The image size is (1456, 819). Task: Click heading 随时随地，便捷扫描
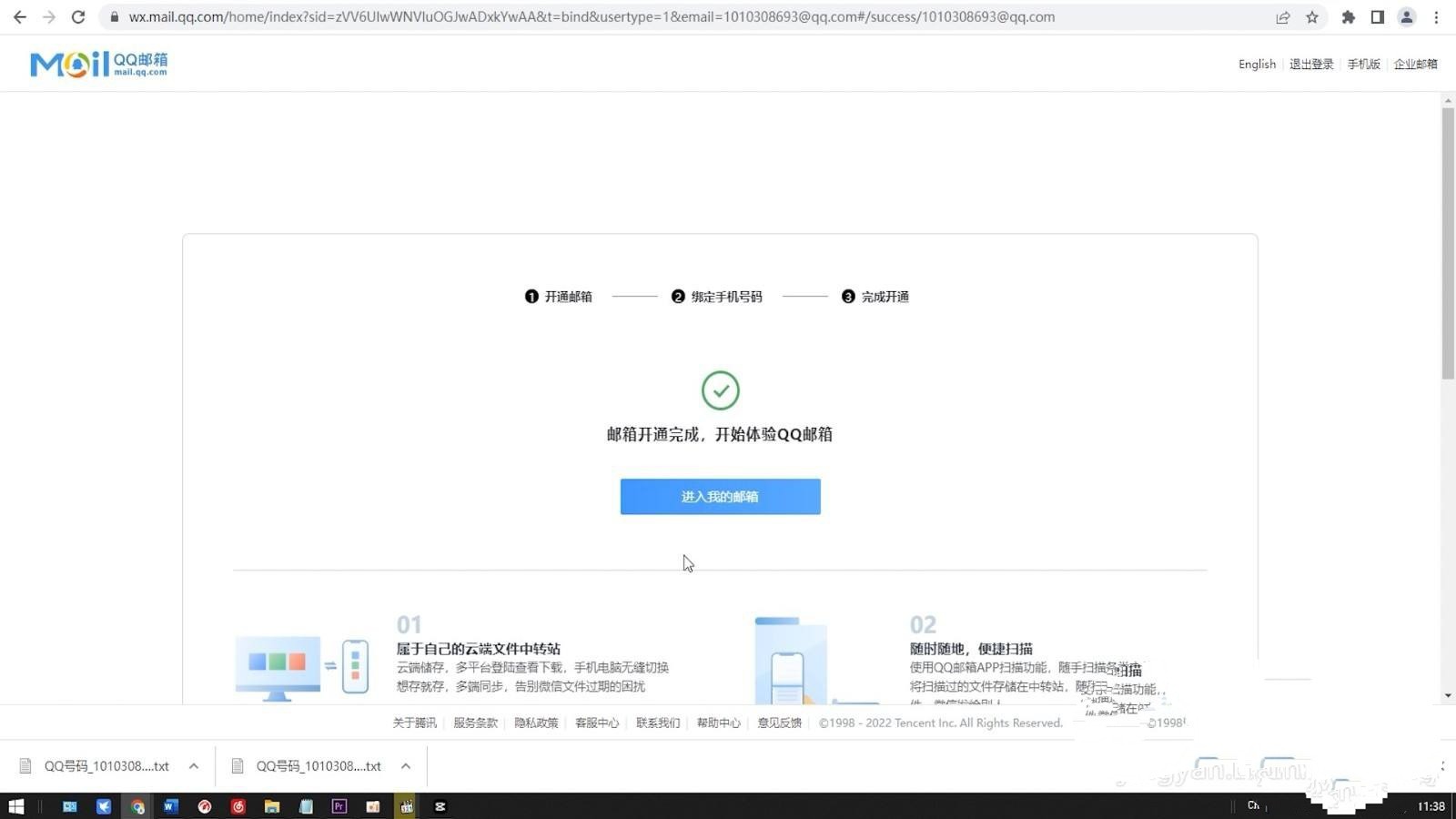[x=971, y=649]
